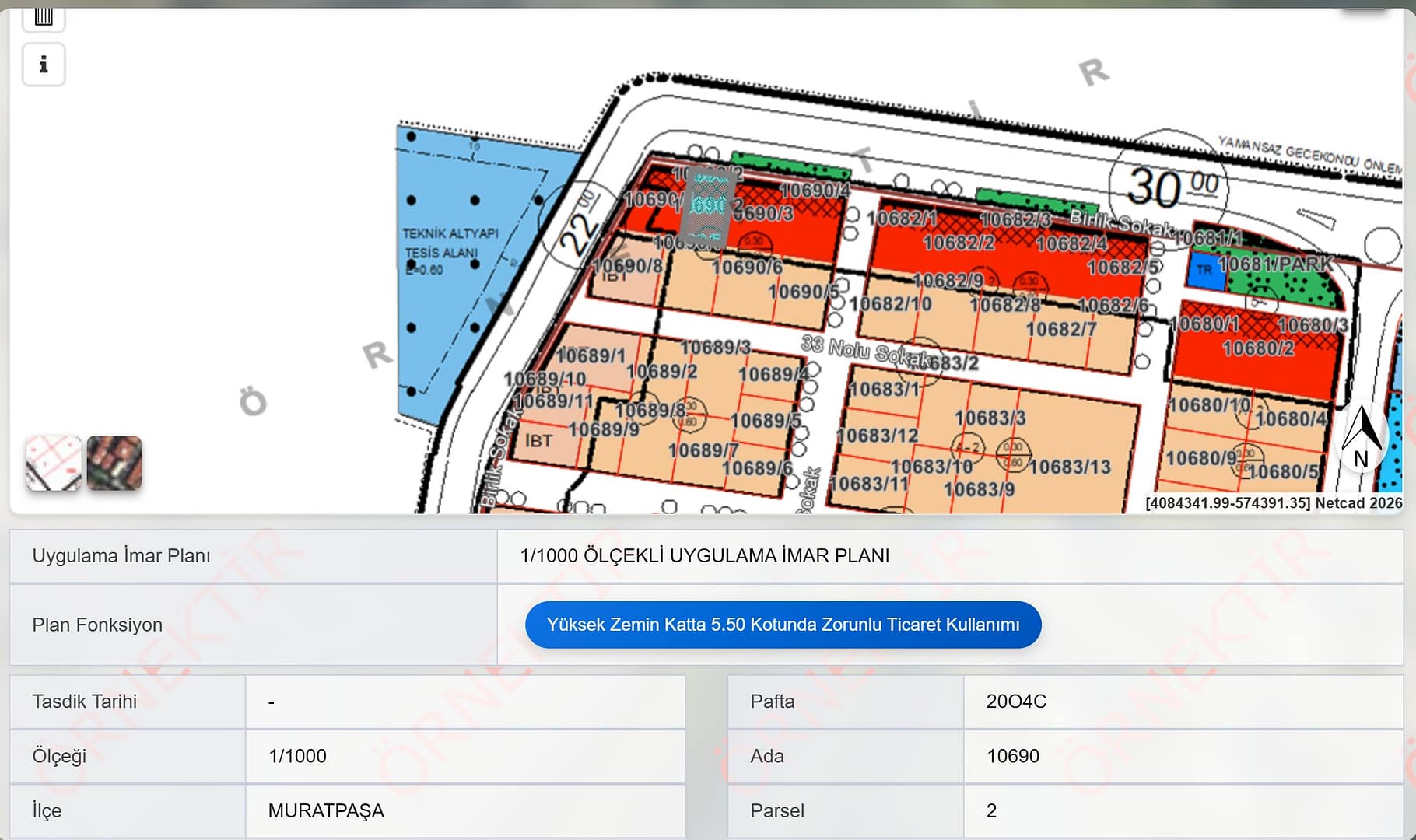Click the Ada label cell
Viewport: 1416px width, 840px height.
[846, 756]
